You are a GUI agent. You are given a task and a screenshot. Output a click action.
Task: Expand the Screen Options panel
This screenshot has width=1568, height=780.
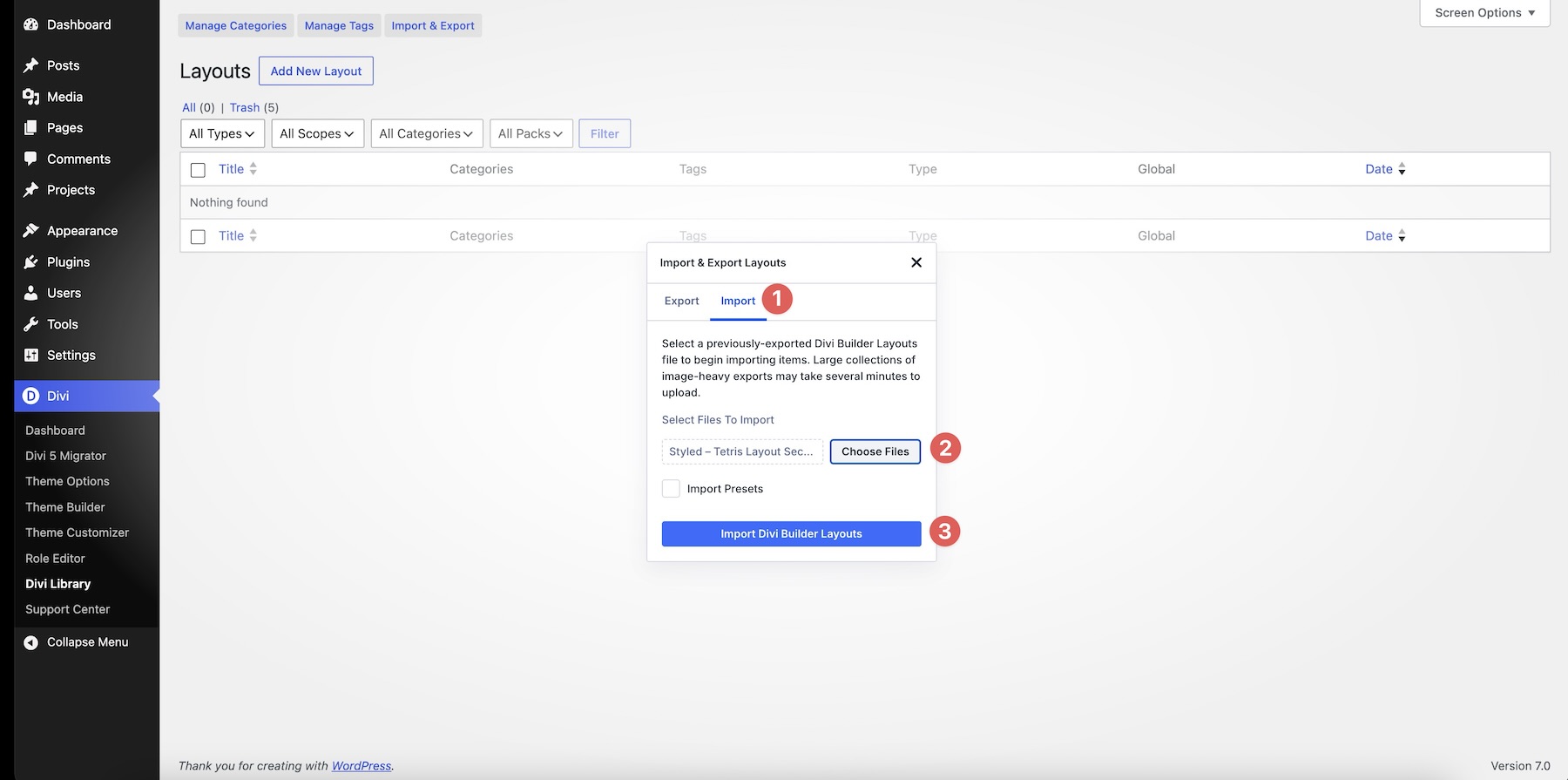(x=1484, y=13)
